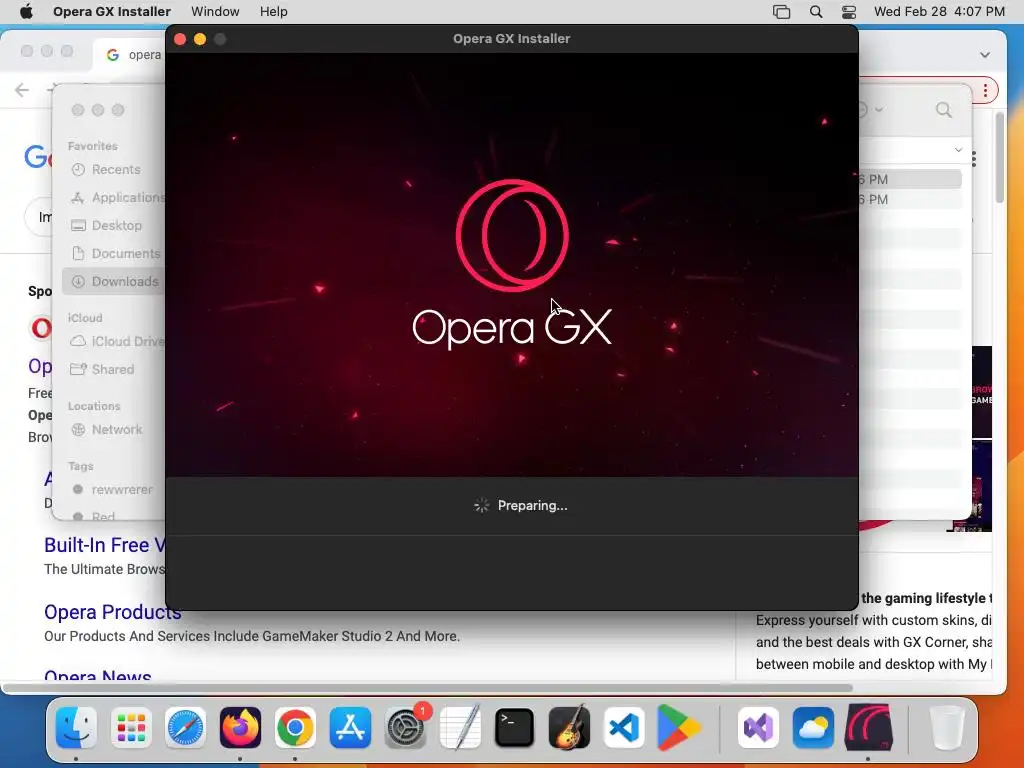Screen dimensions: 1024x768
Task: Expand Chrome tab search chevron
Action: (985, 55)
